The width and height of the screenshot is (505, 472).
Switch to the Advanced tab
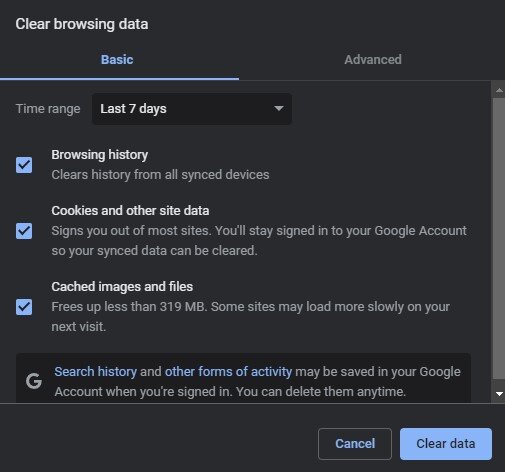(x=373, y=60)
